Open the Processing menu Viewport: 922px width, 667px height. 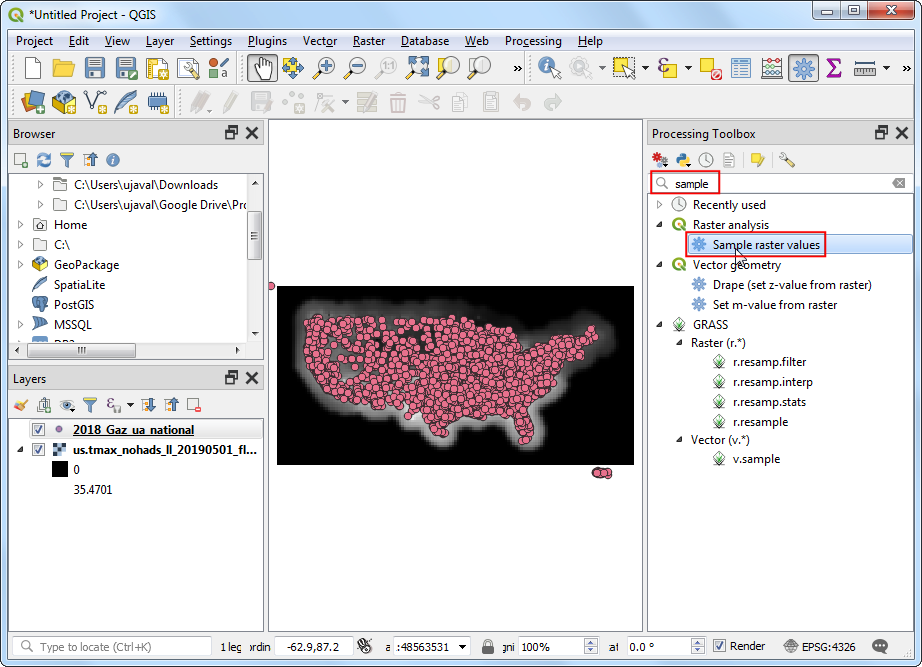pos(532,41)
